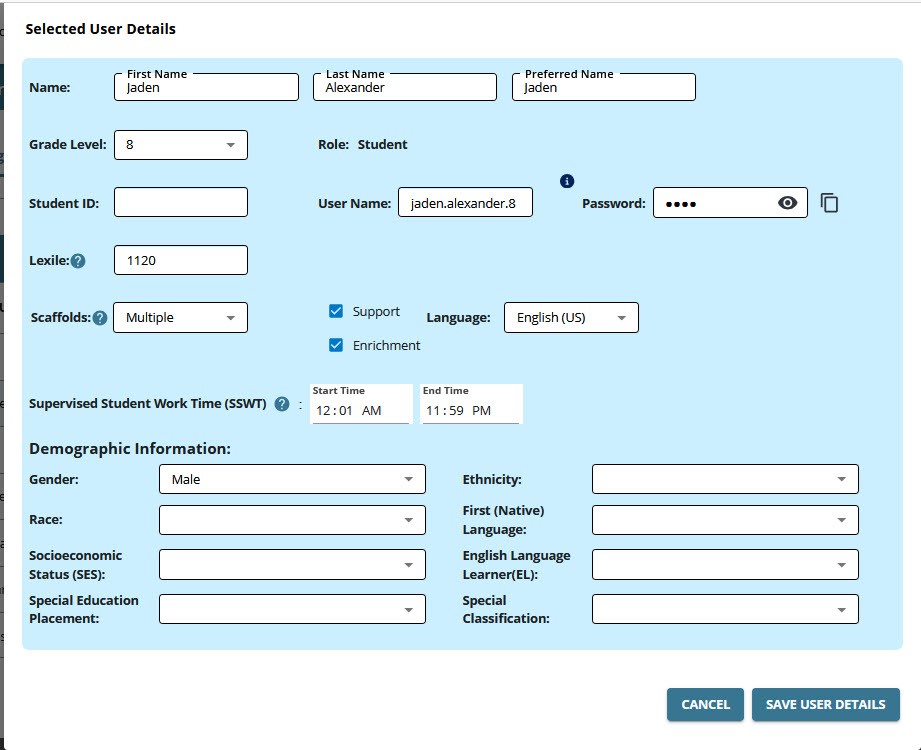Expand the Ethnicity dropdown

tap(725, 479)
